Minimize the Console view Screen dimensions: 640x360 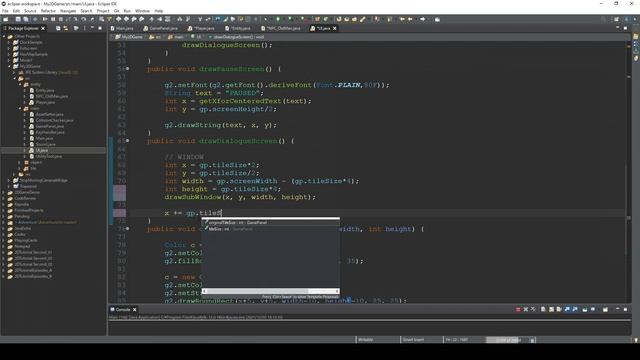(x=617, y=309)
